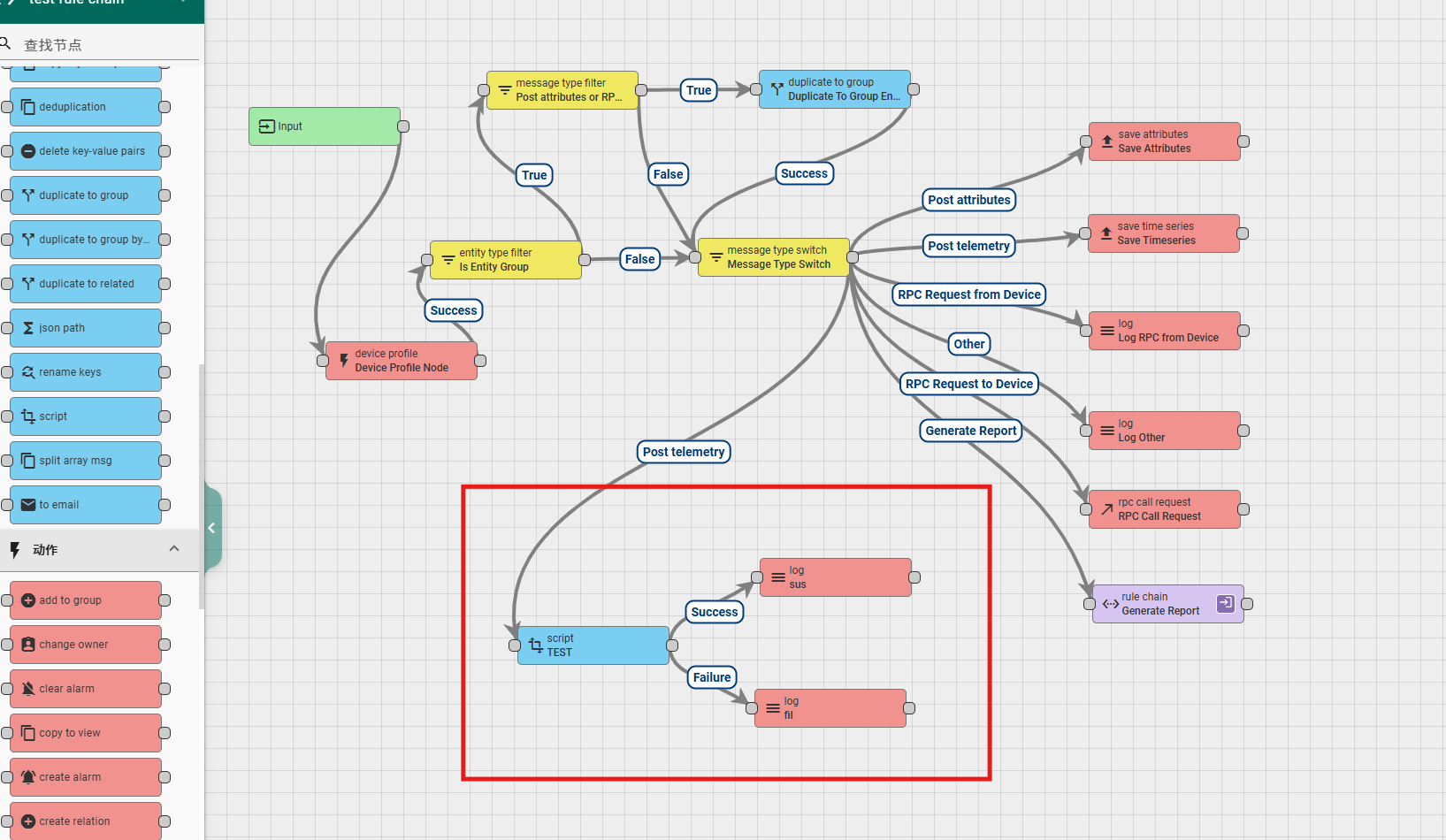Click the change owner icon
Screen dimensions: 1446x840
28,645
